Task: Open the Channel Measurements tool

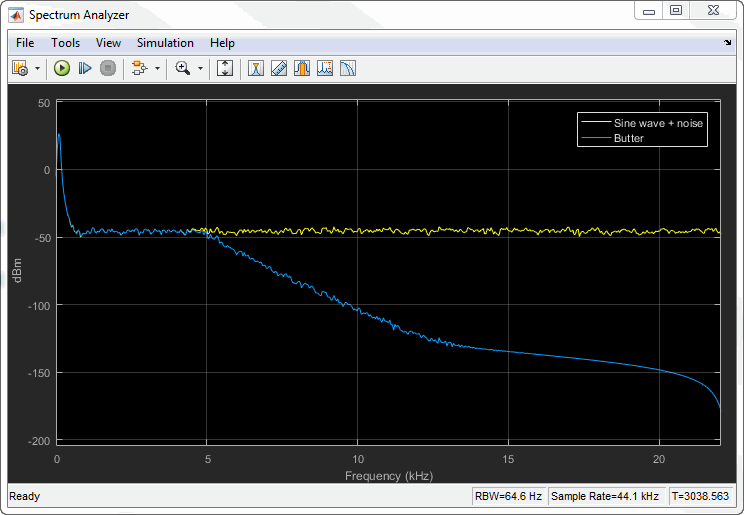Action: 302,68
